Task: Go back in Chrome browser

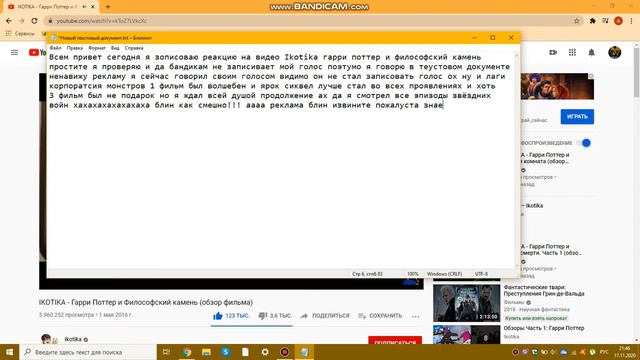Action: click(x=9, y=21)
